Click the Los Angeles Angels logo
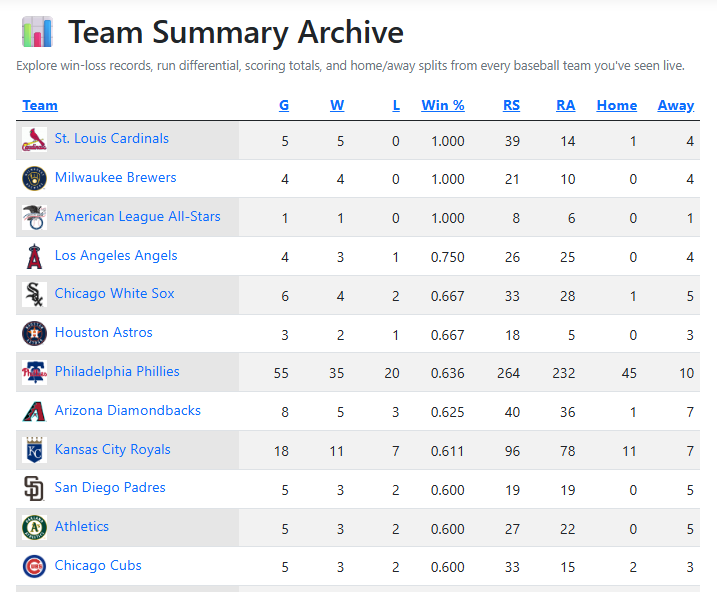The height and width of the screenshot is (592, 717). click(34, 256)
